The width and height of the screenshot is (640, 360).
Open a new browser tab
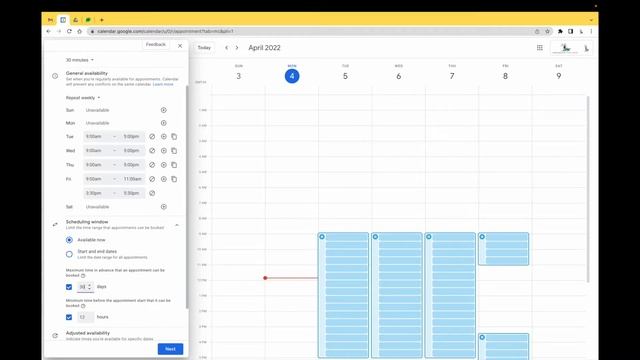tap(102, 20)
